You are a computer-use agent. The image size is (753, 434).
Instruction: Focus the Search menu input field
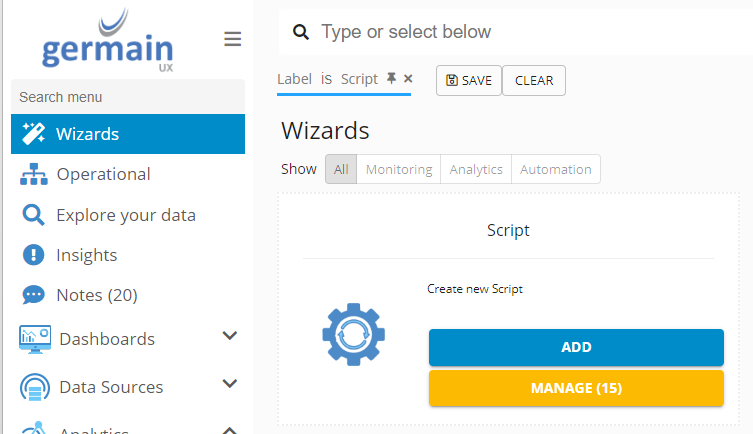(x=128, y=97)
